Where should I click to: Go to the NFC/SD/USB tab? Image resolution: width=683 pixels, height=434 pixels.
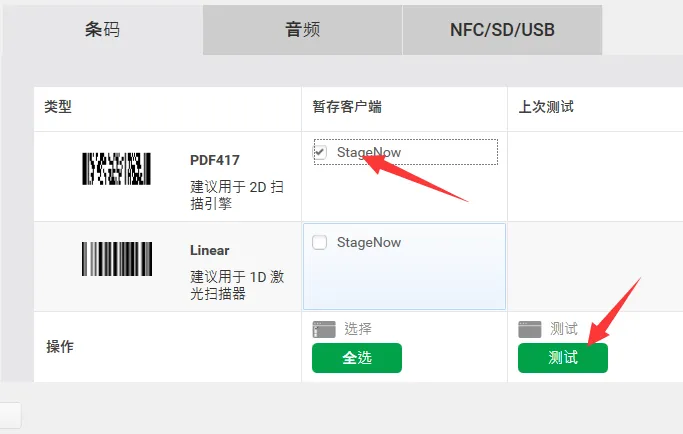click(x=502, y=29)
